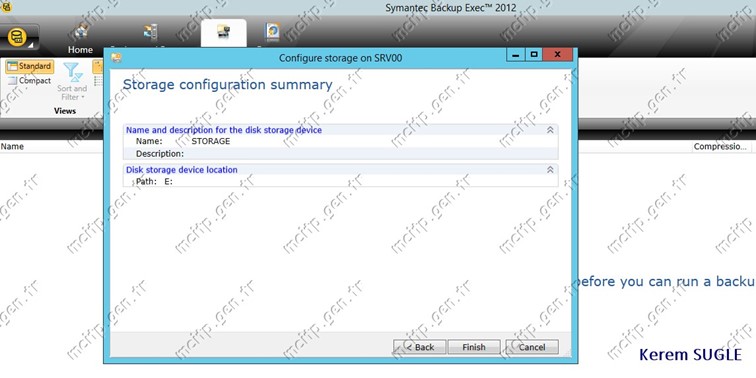Maximize the Configure storage dialog
The width and height of the screenshot is (756, 378).
pos(533,54)
